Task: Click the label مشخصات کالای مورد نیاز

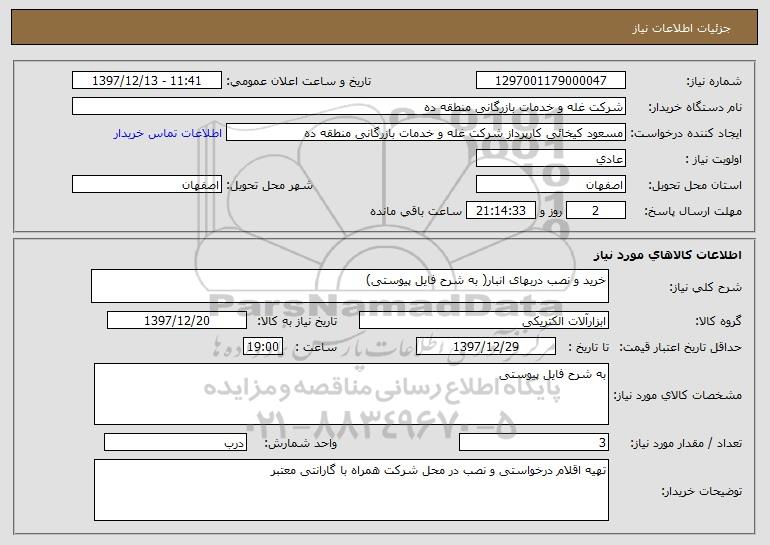Action: (x=678, y=395)
